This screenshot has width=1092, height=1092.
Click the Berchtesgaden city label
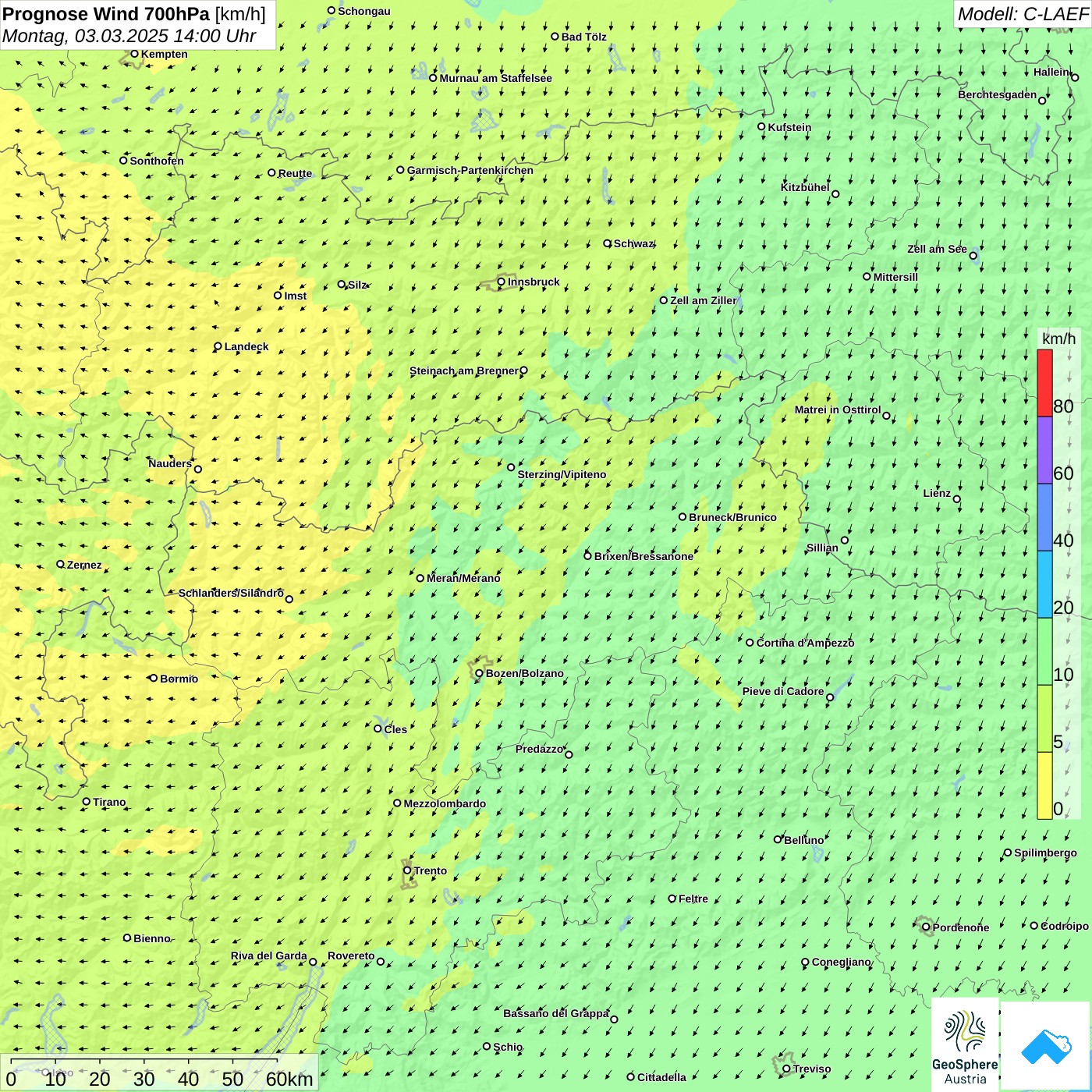coord(998,94)
